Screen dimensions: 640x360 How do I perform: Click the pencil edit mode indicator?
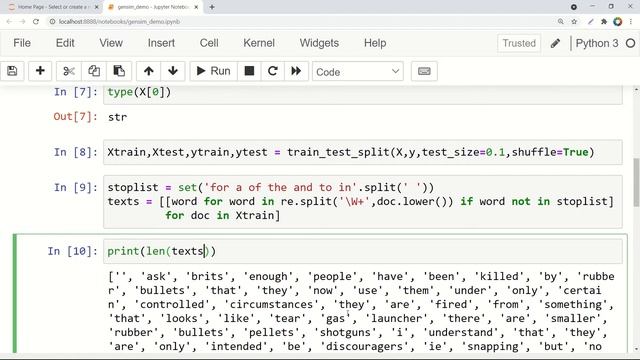pos(555,43)
